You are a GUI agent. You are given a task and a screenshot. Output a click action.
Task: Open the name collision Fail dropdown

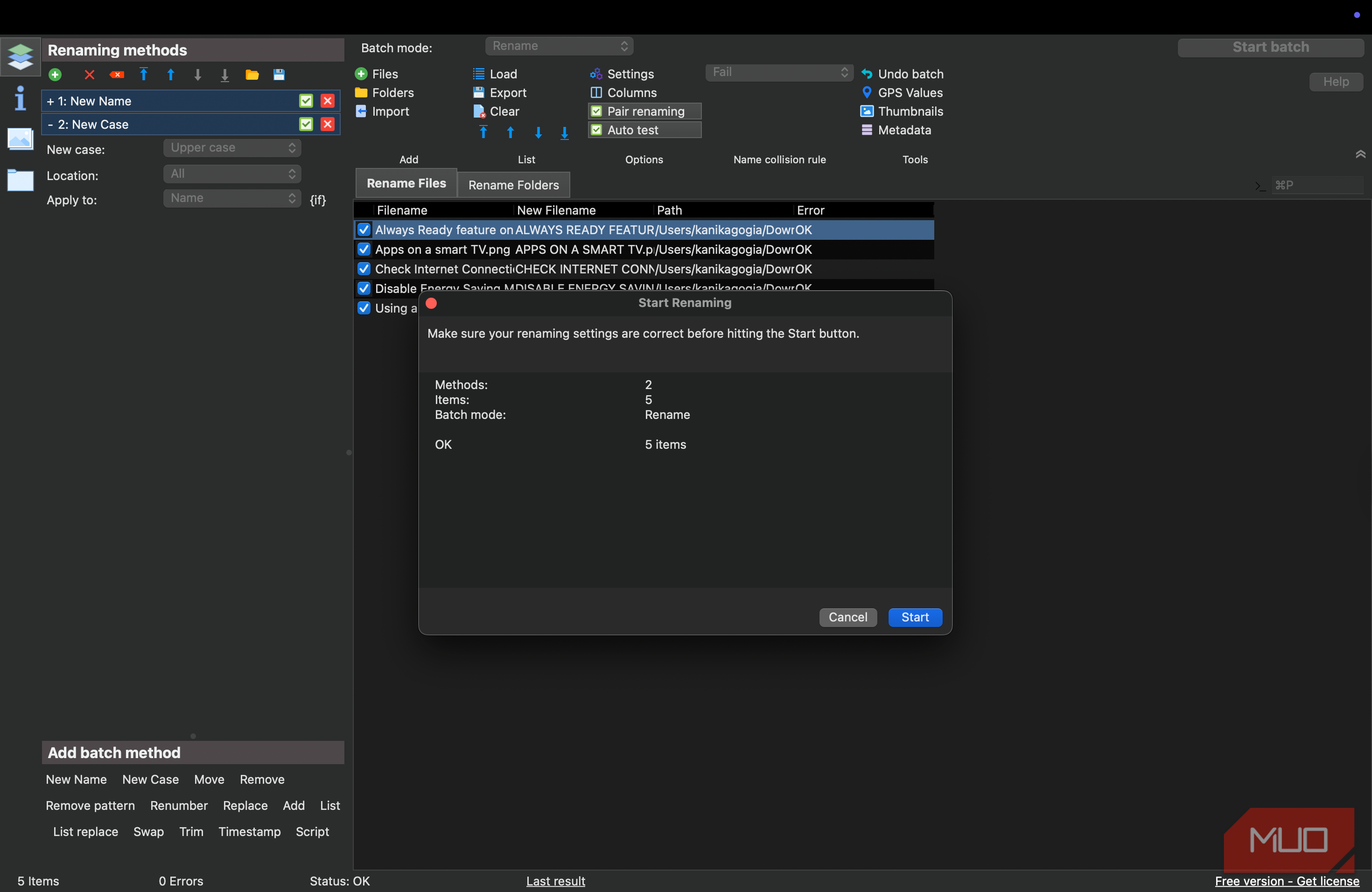779,72
